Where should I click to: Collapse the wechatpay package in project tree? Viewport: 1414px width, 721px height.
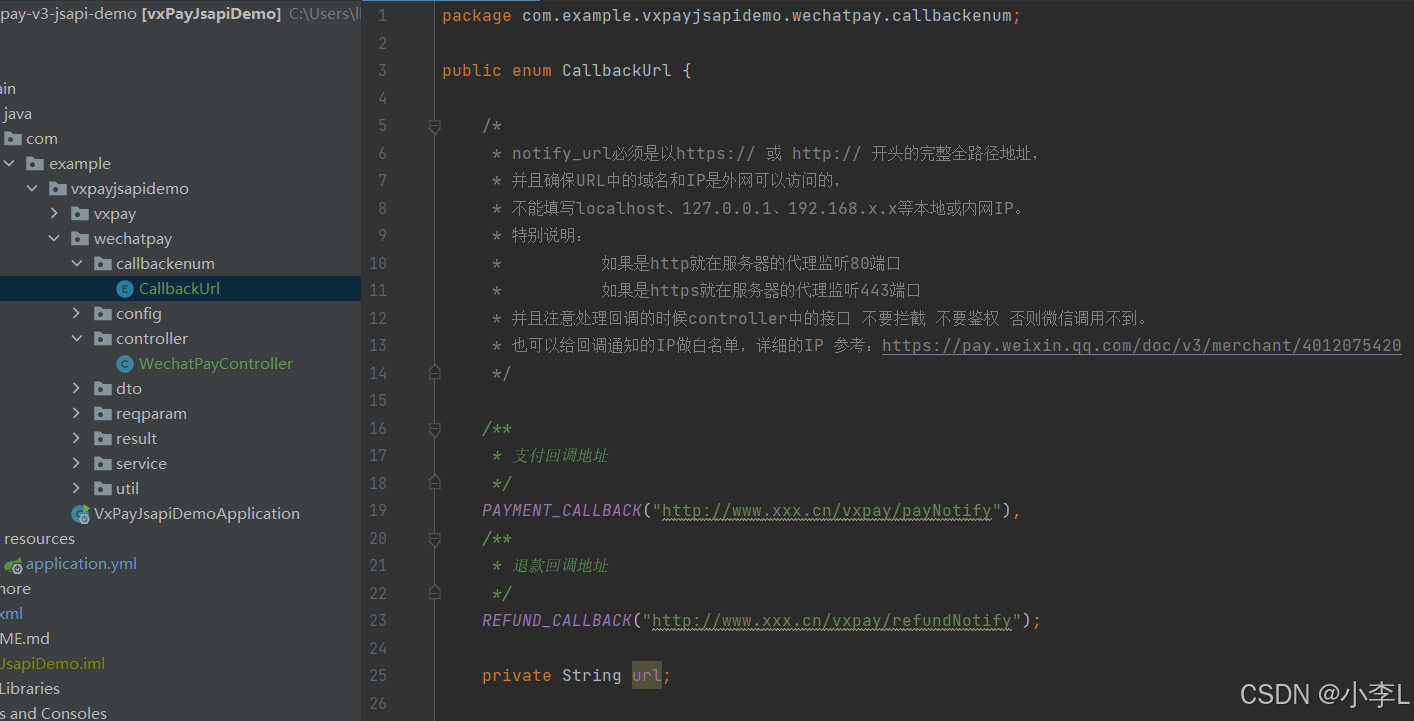(x=55, y=238)
